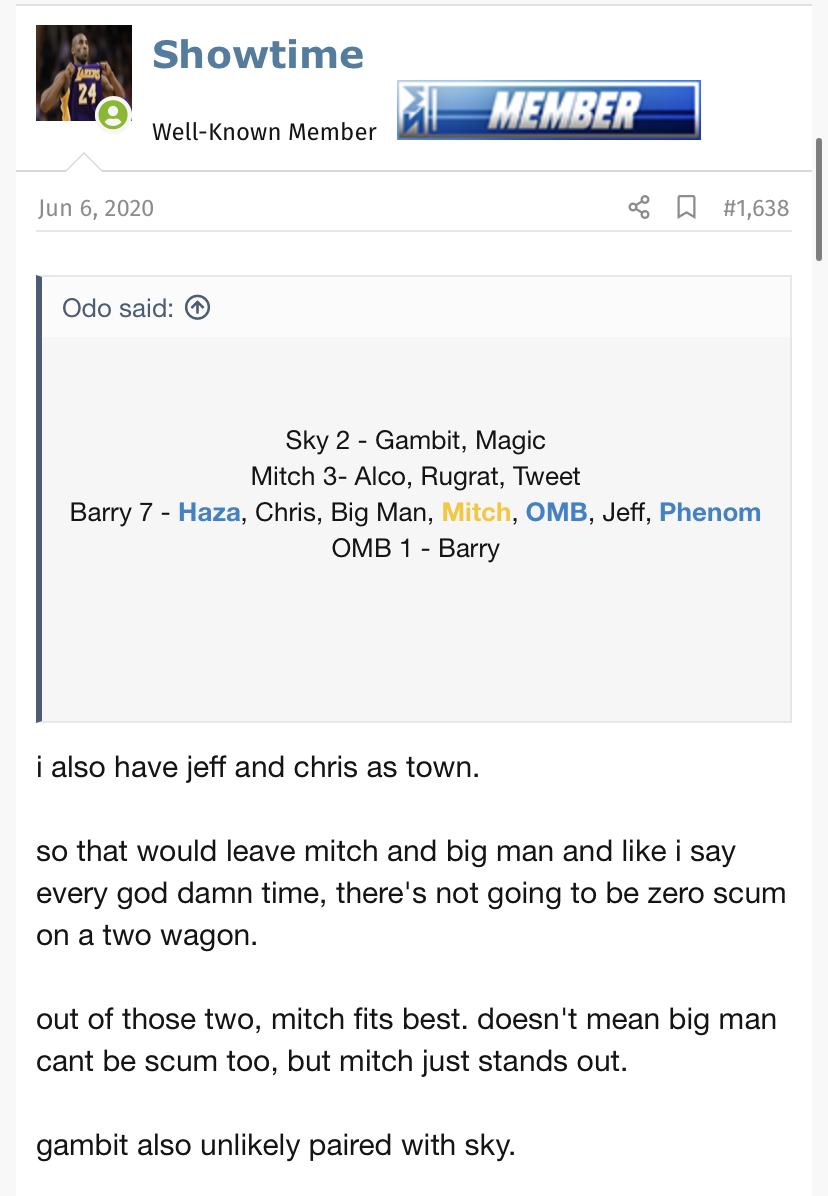Click the blue Phenom name in the quote
The image size is (828, 1196).
click(710, 512)
